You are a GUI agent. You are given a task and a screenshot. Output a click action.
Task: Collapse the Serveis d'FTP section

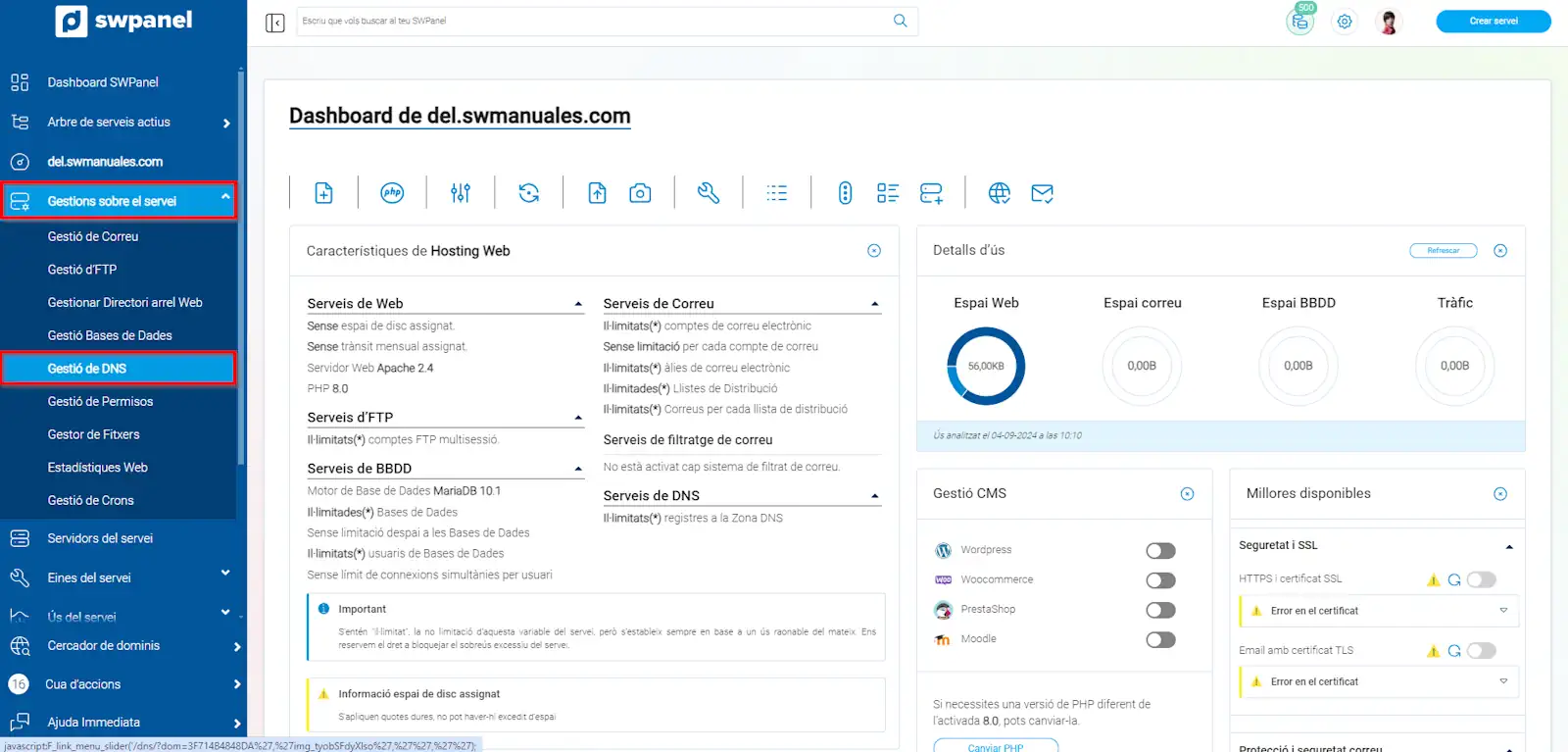tap(578, 418)
